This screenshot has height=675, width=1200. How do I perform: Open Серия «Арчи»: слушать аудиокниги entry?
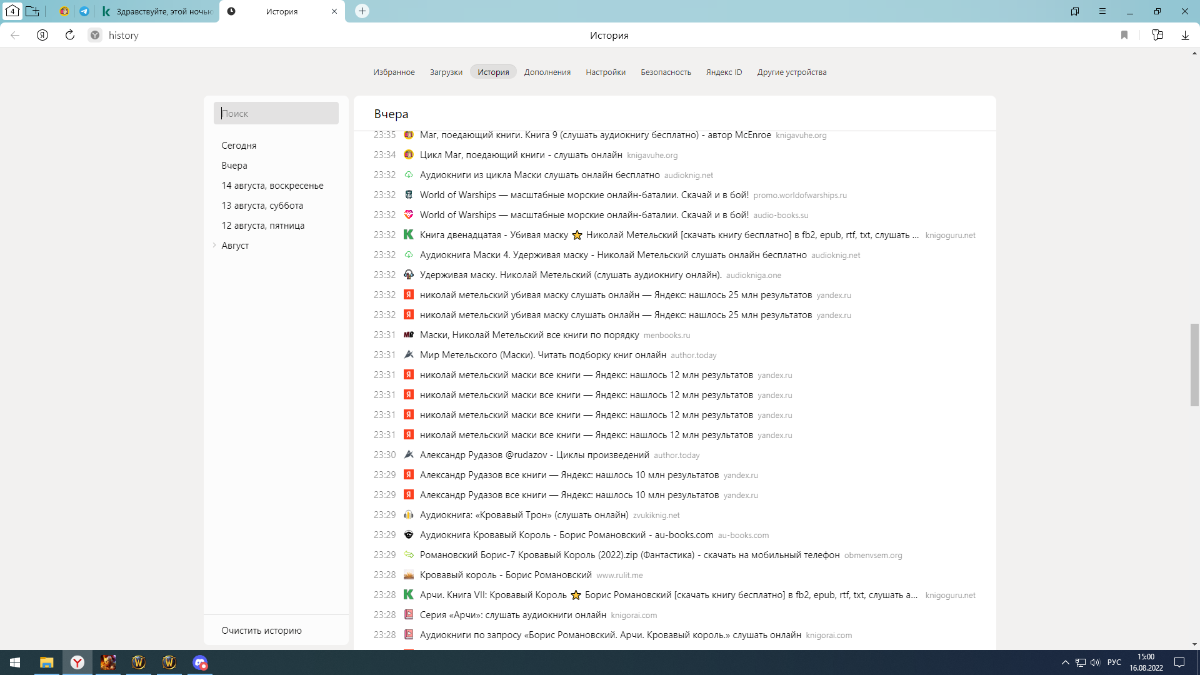tap(513, 615)
